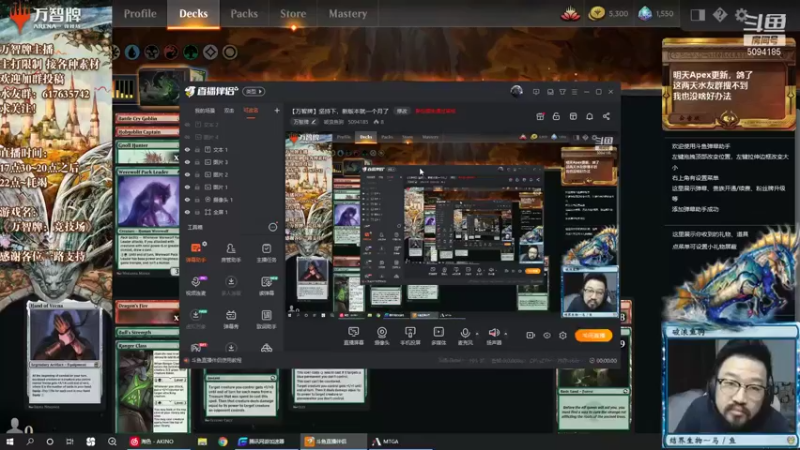The image size is (800, 450).
Task: Switch to the Decks tab in Arena
Action: (x=193, y=13)
